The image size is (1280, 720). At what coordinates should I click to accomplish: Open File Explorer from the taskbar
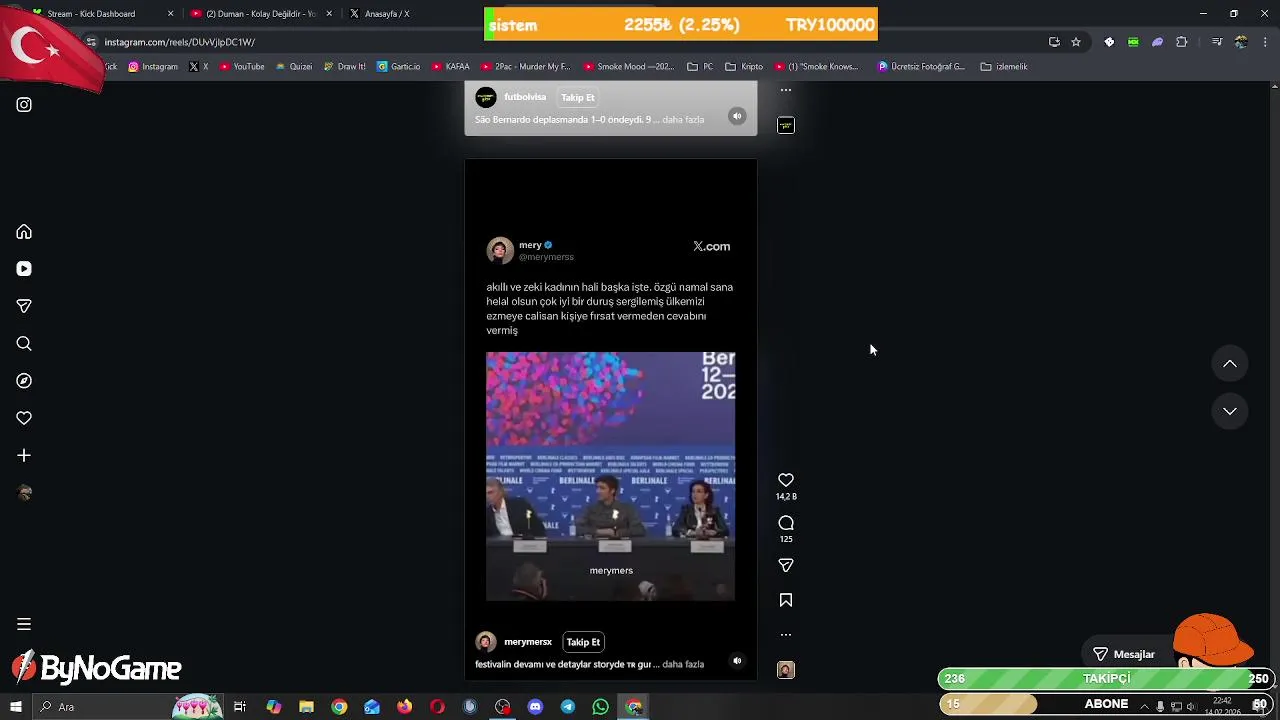(x=306, y=707)
